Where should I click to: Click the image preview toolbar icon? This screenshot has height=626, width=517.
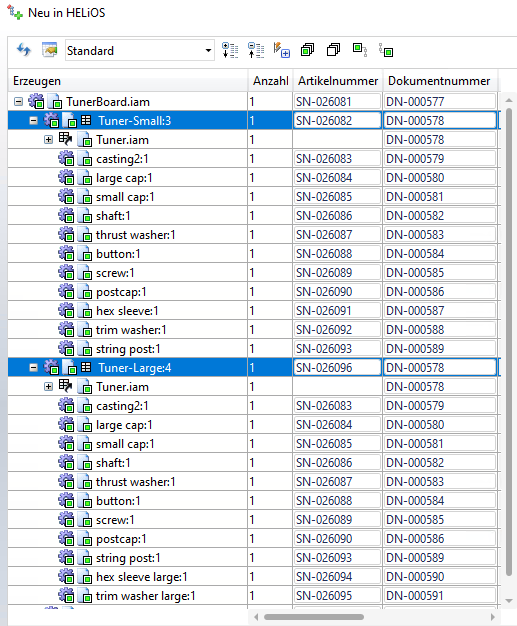[50, 50]
